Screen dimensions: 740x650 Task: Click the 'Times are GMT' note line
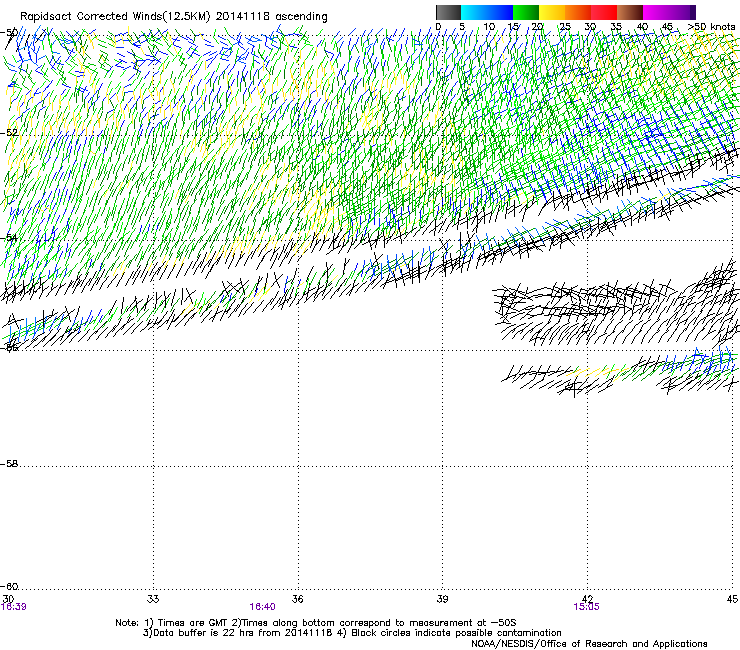pyautogui.click(x=316, y=623)
